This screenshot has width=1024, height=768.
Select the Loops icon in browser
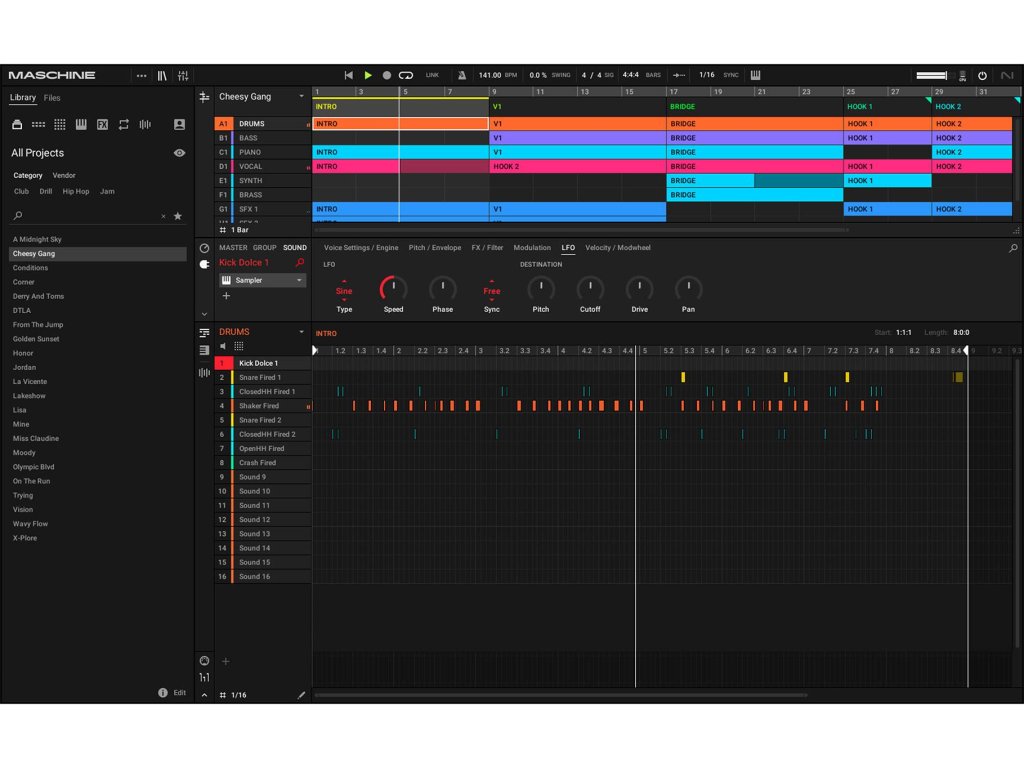point(123,125)
